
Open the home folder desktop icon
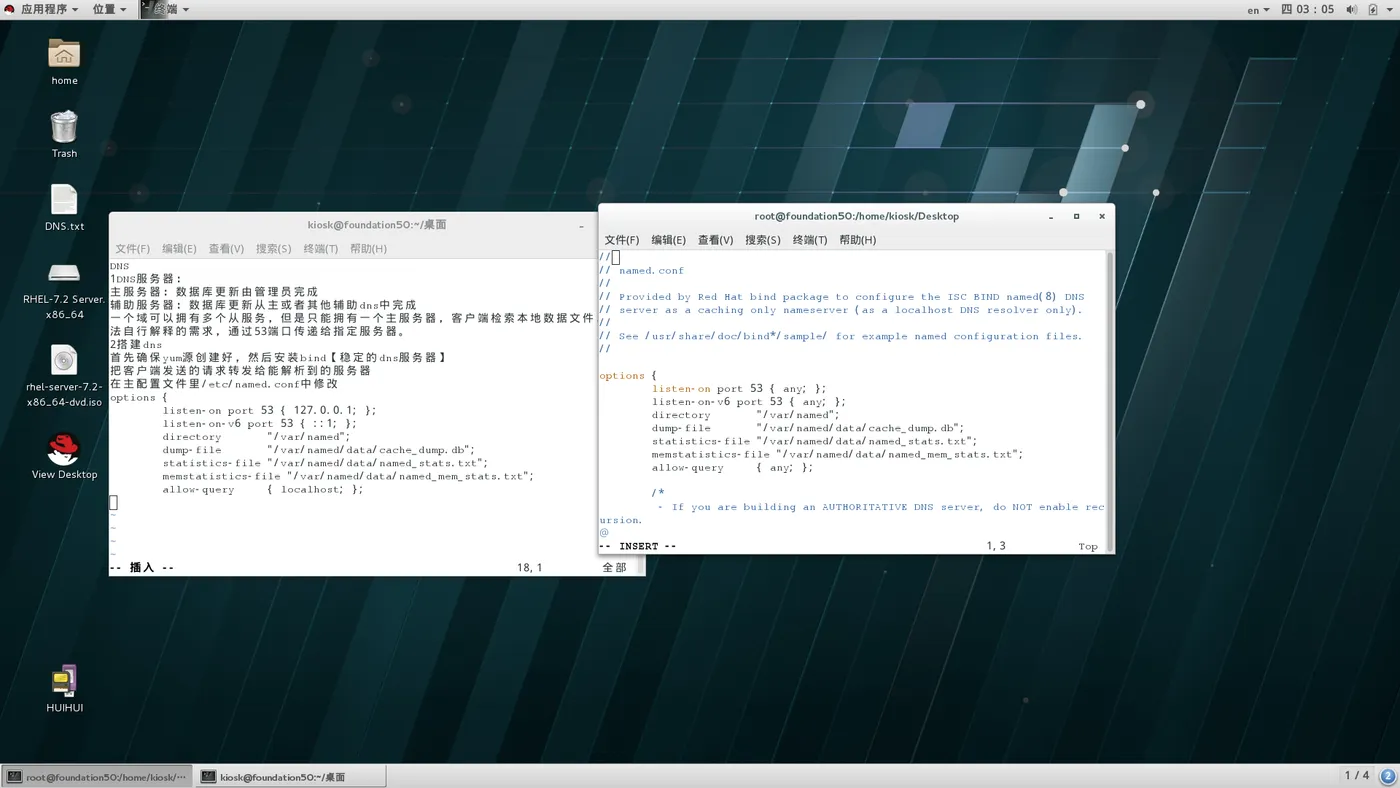64,54
